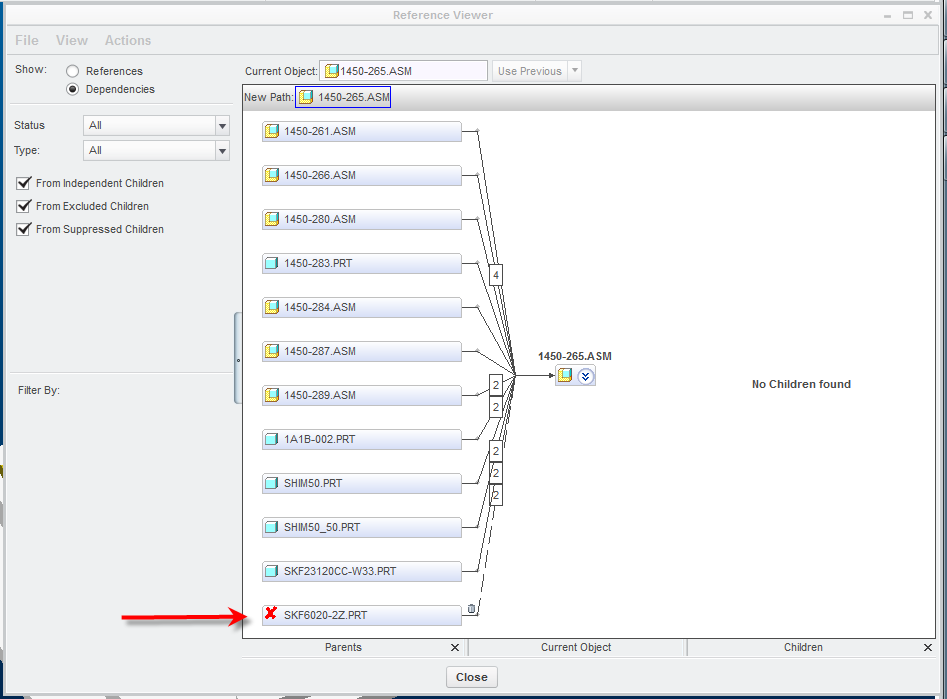Expand the 1450-265.ASM node chevron
The width and height of the screenshot is (947, 699).
coord(585,376)
